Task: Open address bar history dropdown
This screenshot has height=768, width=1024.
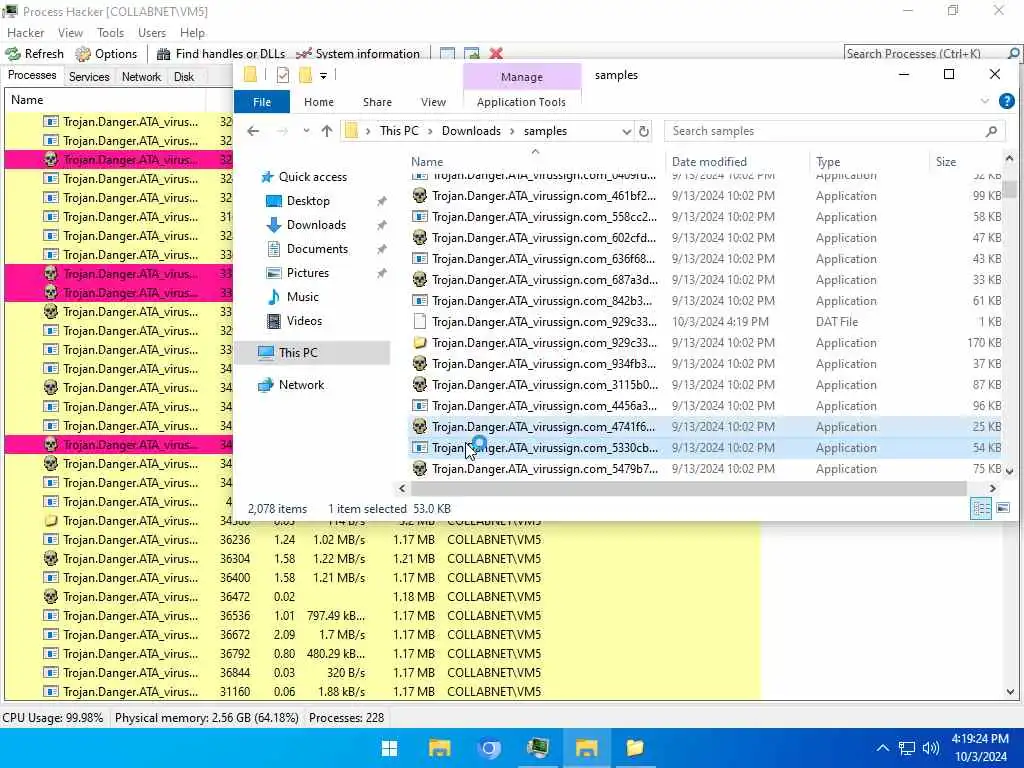Action: (626, 131)
